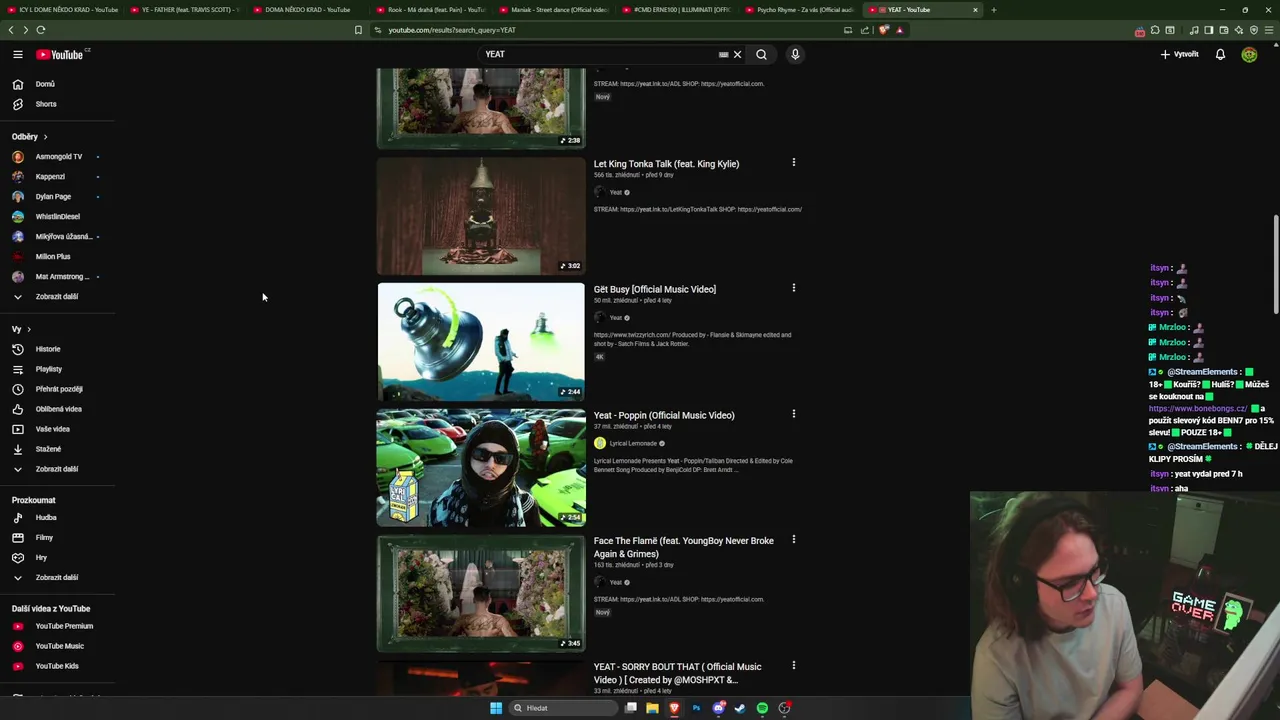1280x720 pixels.
Task: Open Vaše videa page
Action: click(53, 429)
